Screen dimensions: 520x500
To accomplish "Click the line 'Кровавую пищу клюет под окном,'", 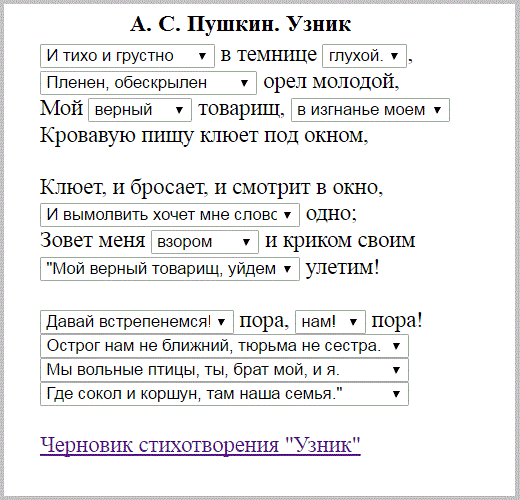I will (204, 136).
